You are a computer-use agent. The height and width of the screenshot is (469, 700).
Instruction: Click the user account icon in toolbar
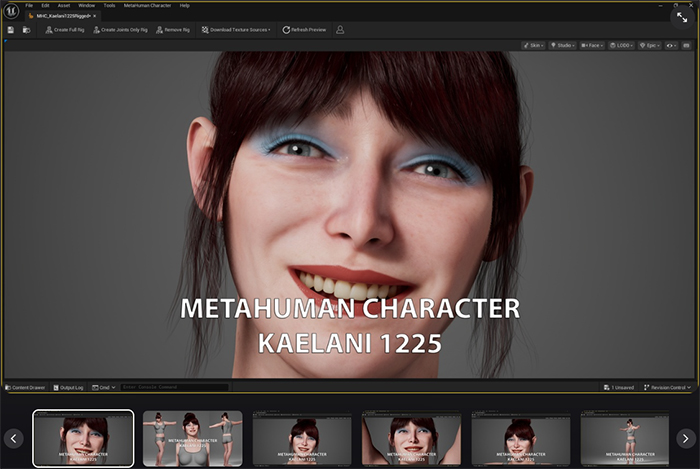[340, 30]
